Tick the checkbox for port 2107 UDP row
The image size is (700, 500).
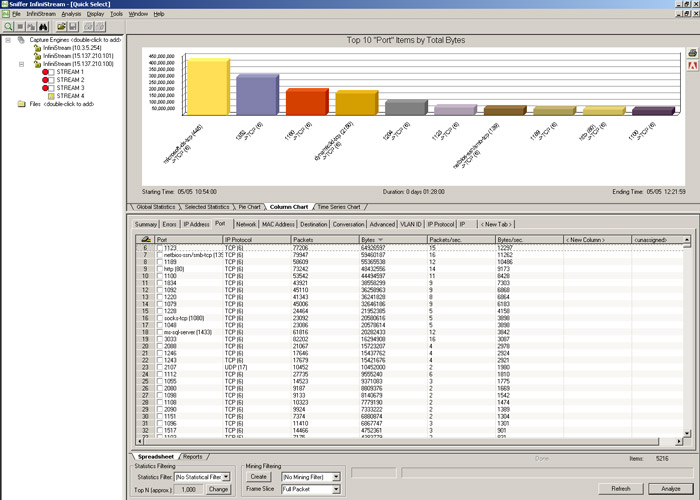[160, 367]
